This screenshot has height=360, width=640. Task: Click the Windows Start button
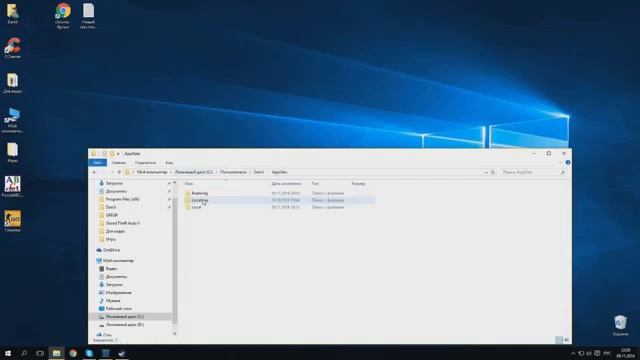pos(8,353)
